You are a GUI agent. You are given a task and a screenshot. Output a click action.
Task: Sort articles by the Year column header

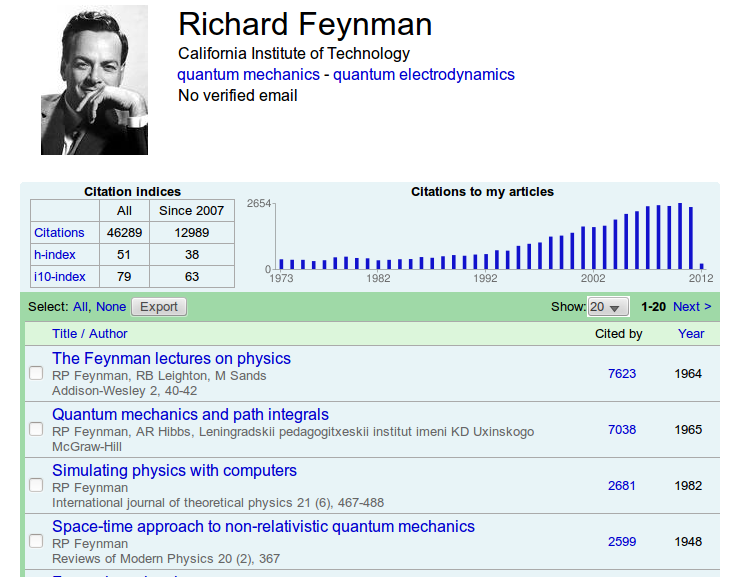tap(690, 334)
